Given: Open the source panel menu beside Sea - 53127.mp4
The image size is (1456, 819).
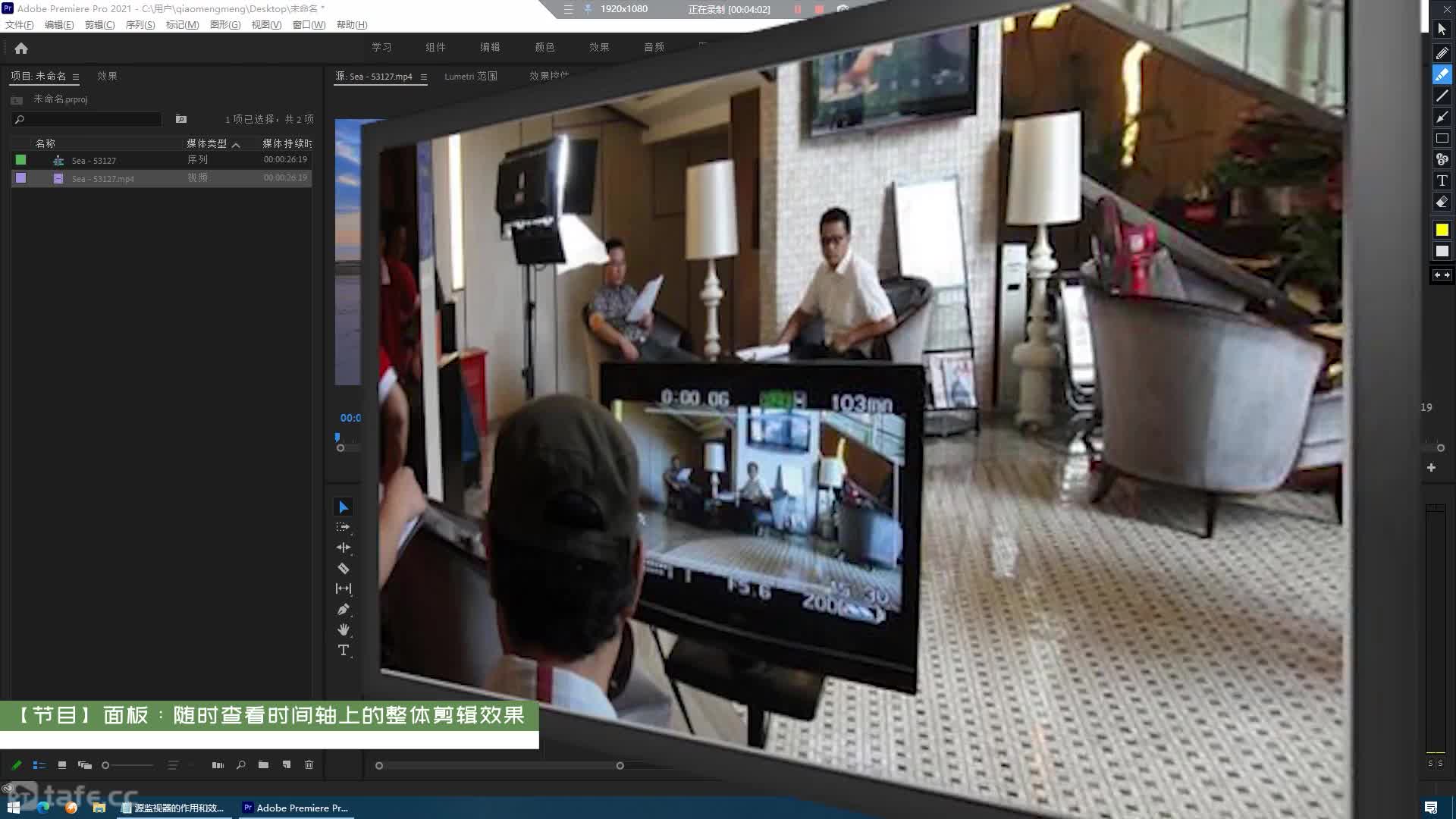Looking at the screenshot, I should (x=424, y=77).
